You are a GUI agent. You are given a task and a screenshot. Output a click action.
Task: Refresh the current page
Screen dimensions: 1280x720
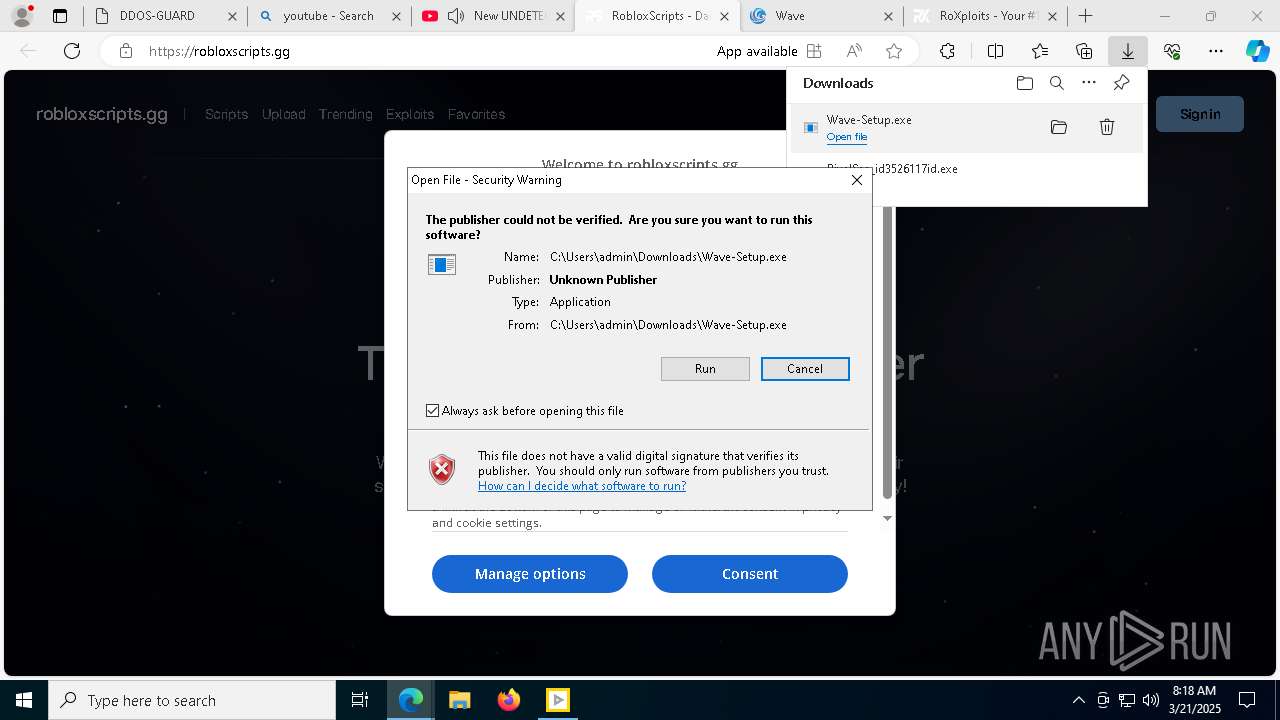click(72, 51)
